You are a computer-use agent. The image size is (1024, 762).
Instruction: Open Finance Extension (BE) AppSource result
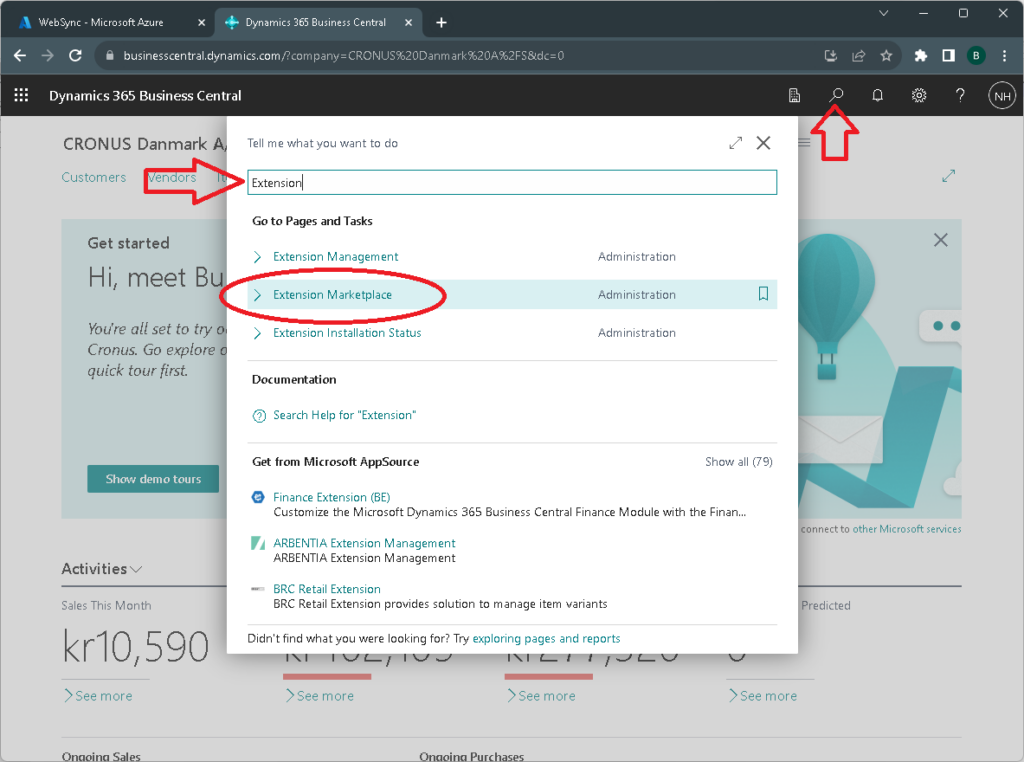pyautogui.click(x=333, y=497)
